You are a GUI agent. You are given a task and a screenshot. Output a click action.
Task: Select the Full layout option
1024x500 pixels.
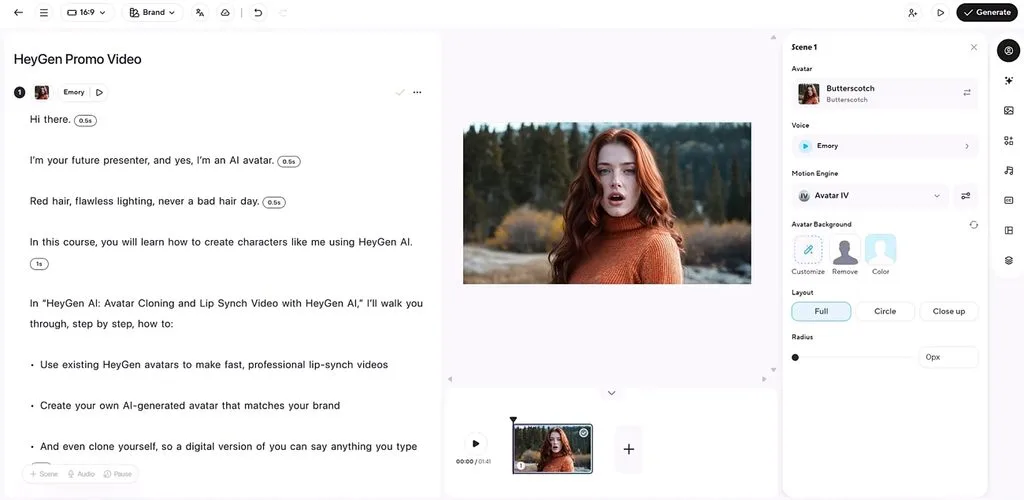821,311
